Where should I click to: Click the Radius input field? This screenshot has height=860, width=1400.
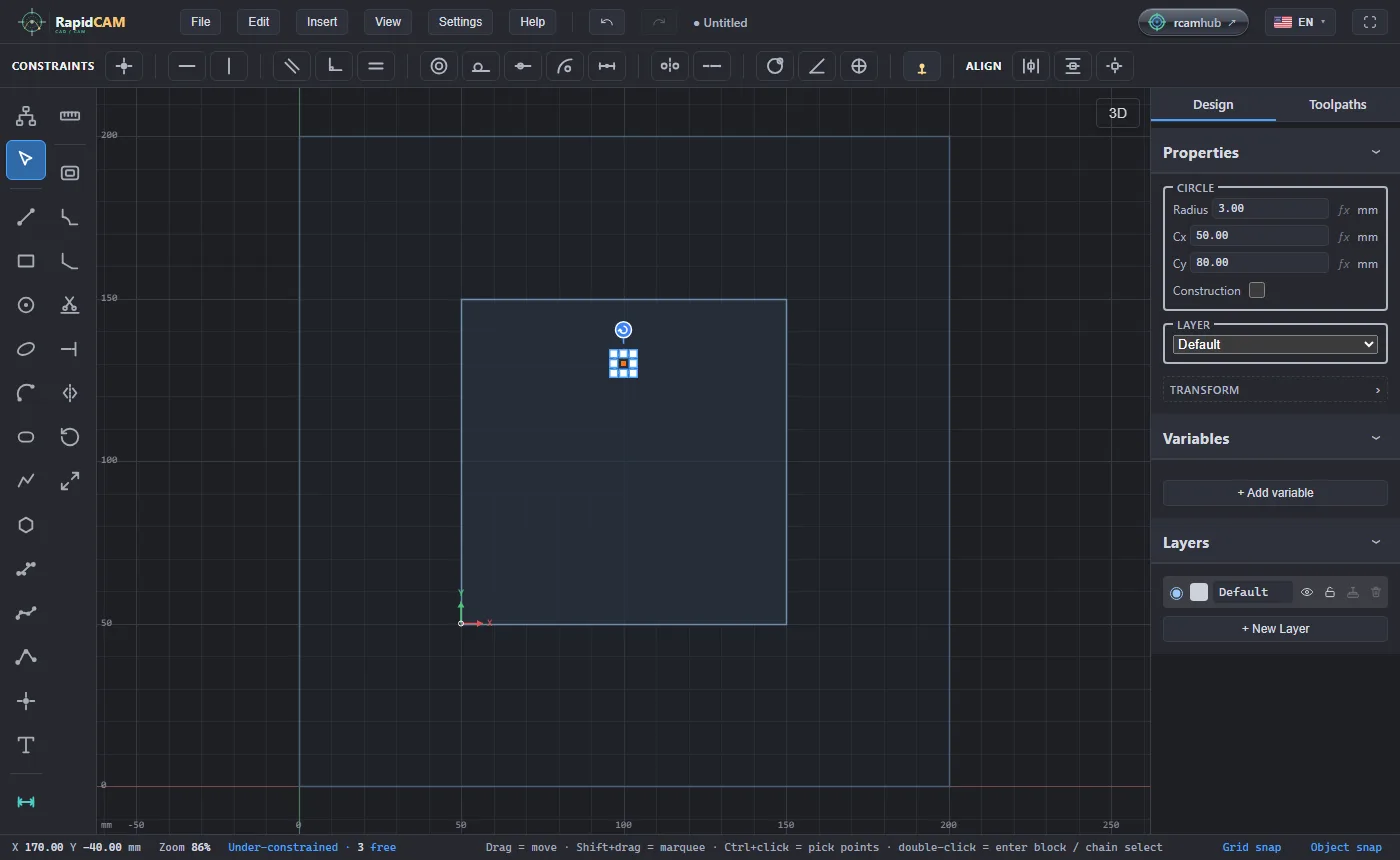pyautogui.click(x=1270, y=209)
